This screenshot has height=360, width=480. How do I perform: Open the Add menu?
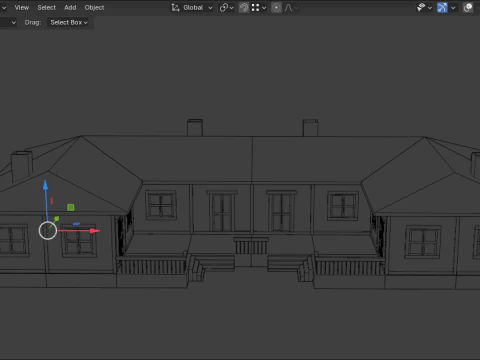click(70, 7)
